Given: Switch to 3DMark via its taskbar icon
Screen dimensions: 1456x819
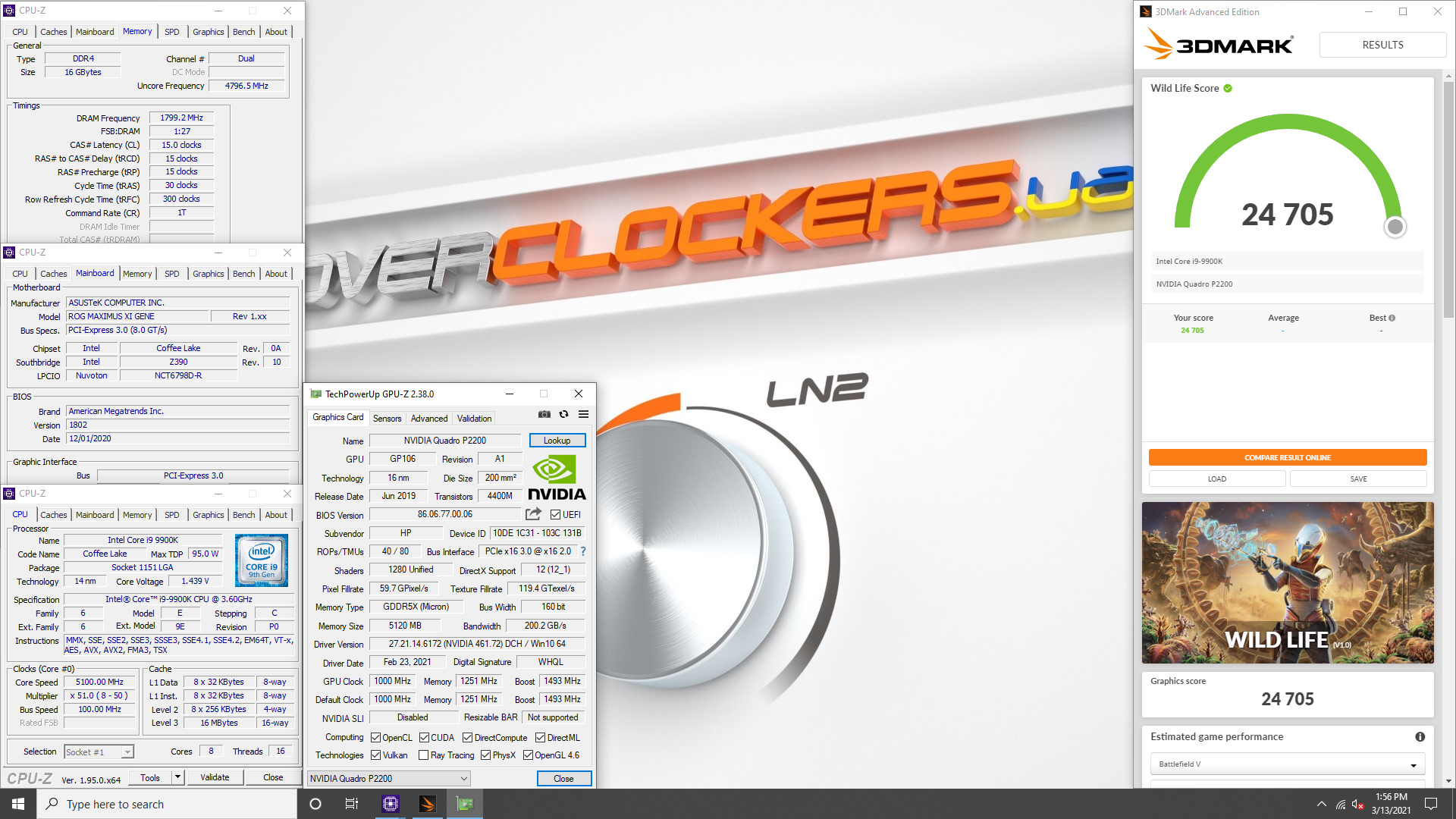Looking at the screenshot, I should coord(428,804).
